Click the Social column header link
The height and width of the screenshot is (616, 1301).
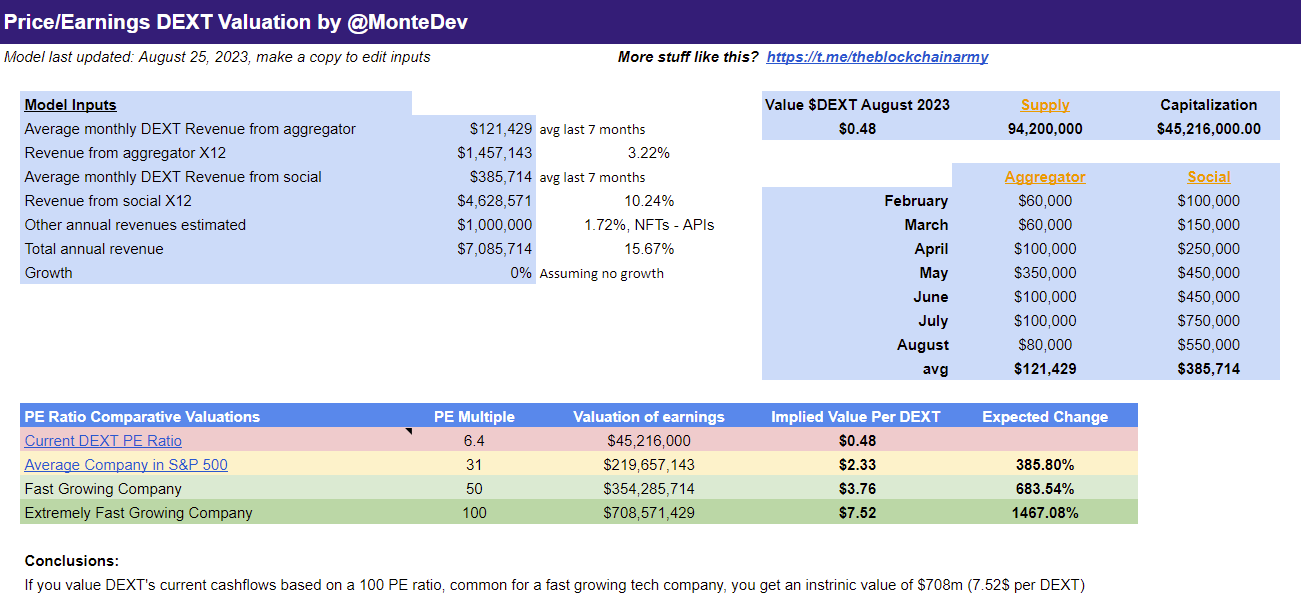(x=1208, y=176)
